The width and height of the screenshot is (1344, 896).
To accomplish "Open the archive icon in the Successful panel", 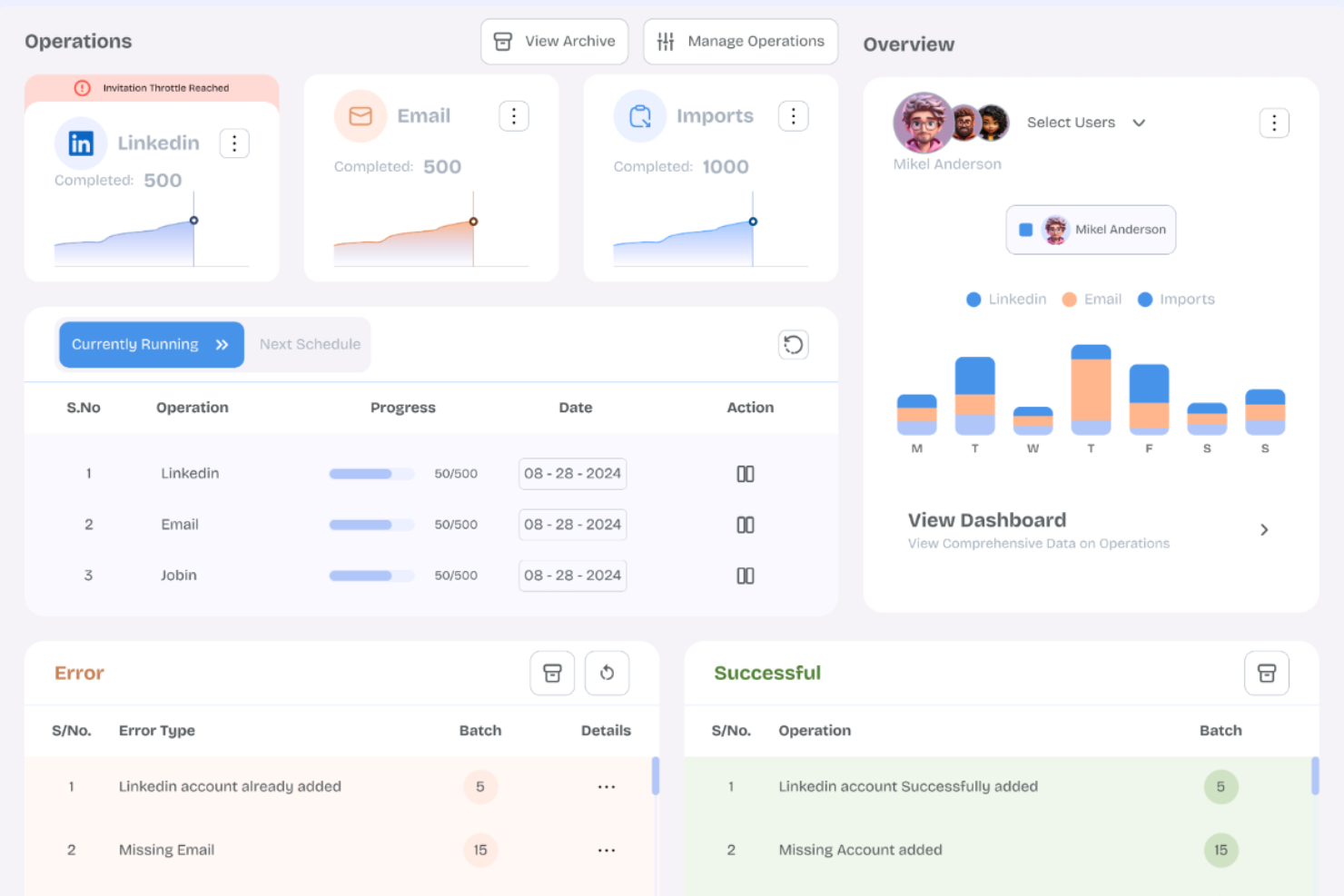I will click(x=1267, y=673).
